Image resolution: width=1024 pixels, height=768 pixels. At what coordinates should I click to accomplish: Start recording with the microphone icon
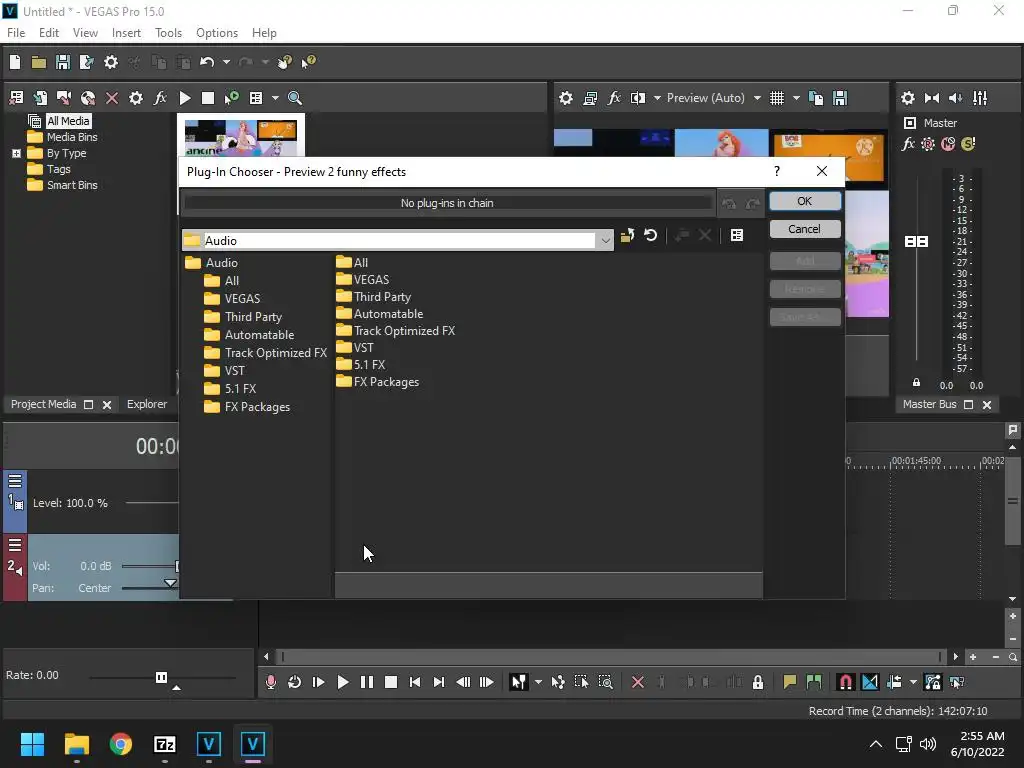(271, 682)
